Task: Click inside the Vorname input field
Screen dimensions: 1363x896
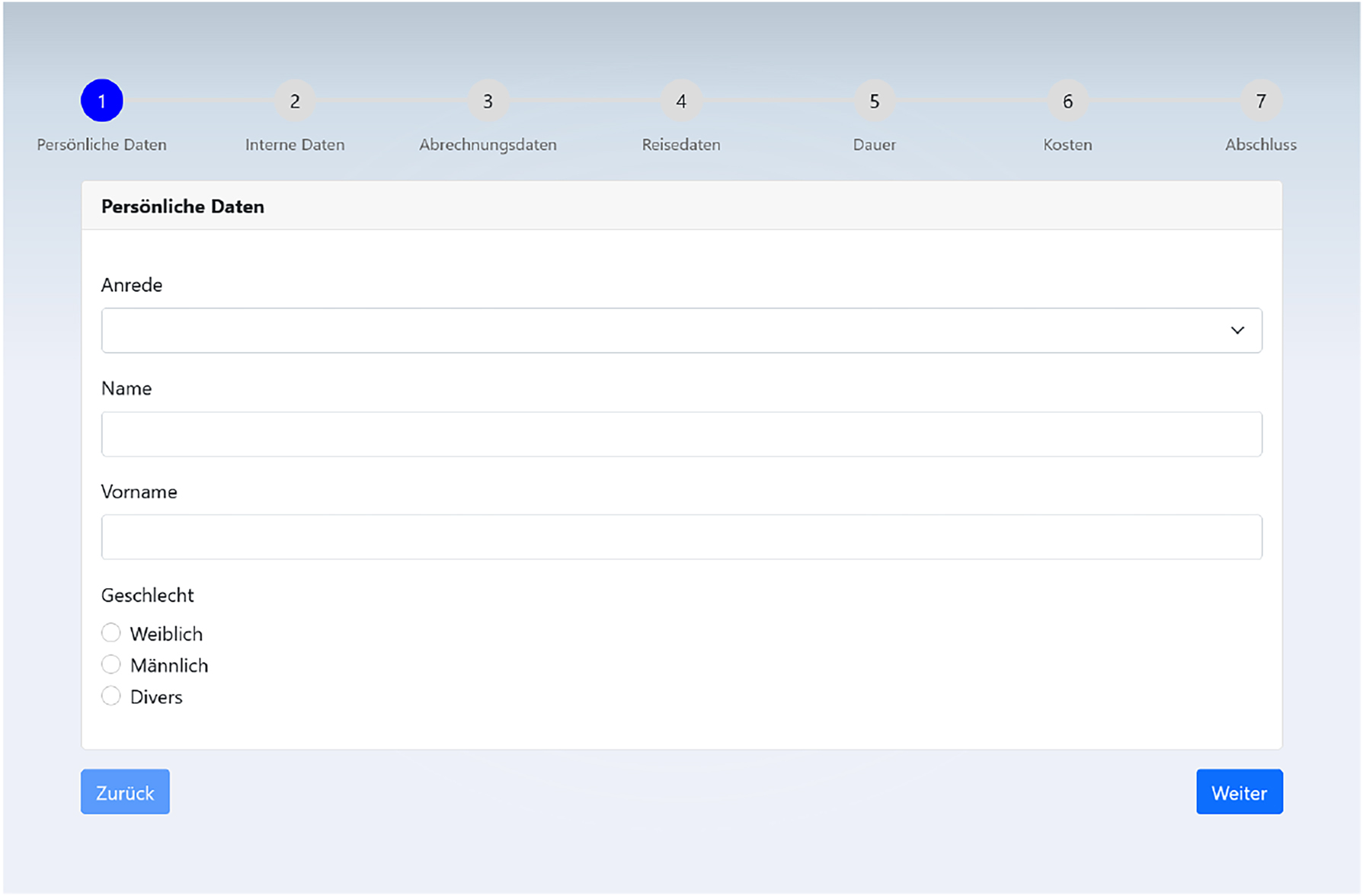Action: (x=681, y=536)
